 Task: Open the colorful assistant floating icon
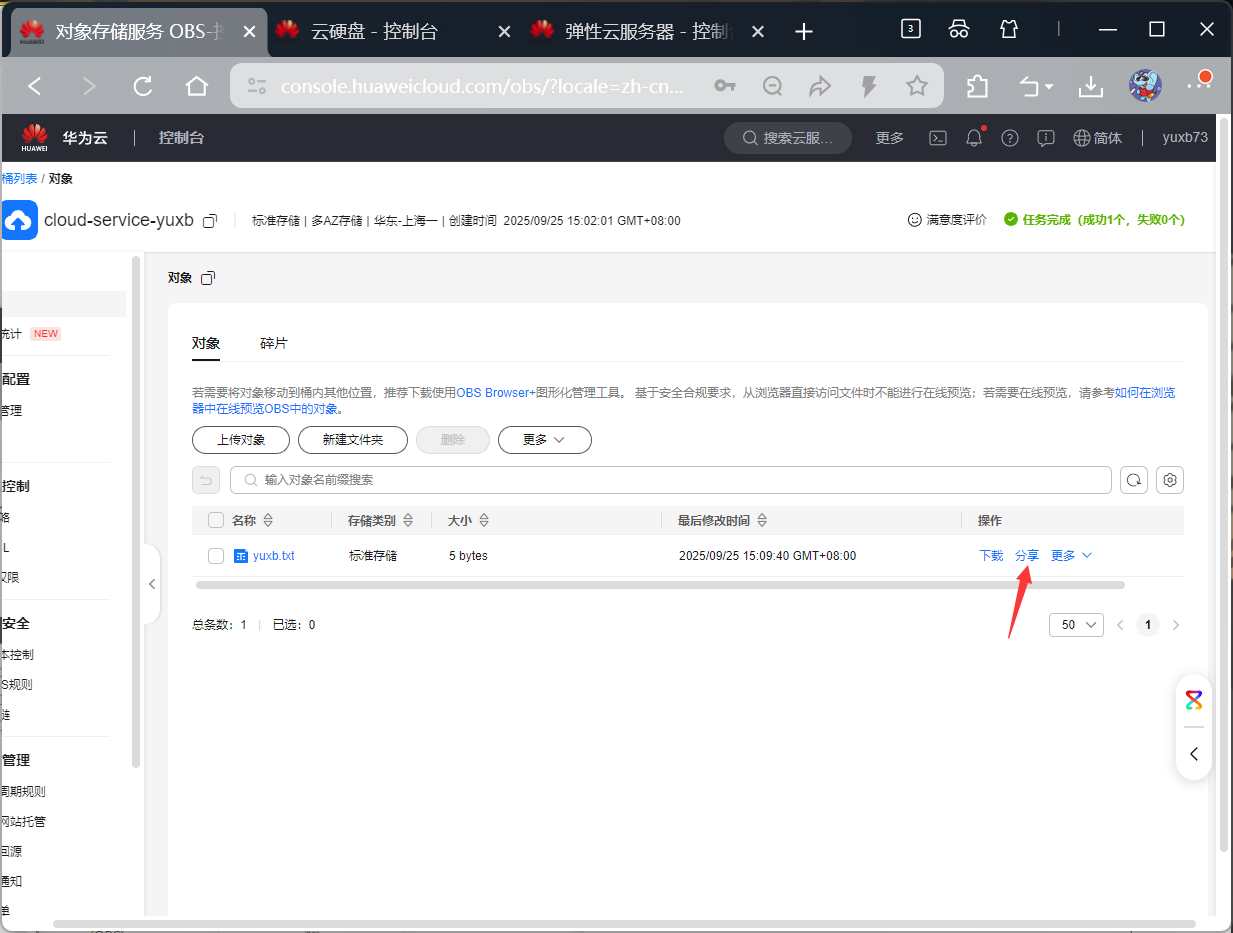tap(1194, 700)
